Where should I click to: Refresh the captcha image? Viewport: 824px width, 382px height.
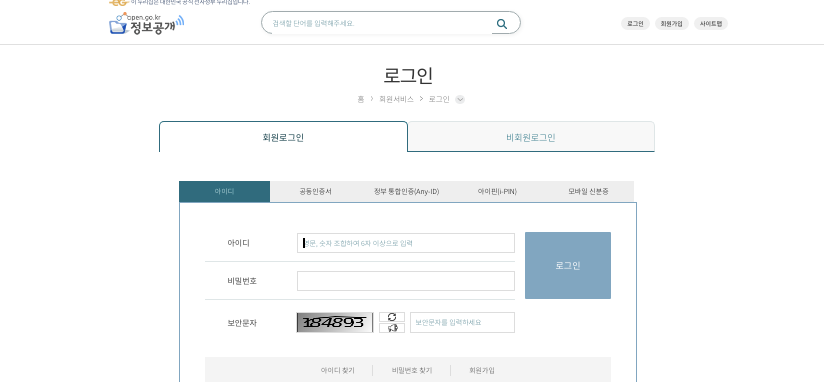point(392,317)
